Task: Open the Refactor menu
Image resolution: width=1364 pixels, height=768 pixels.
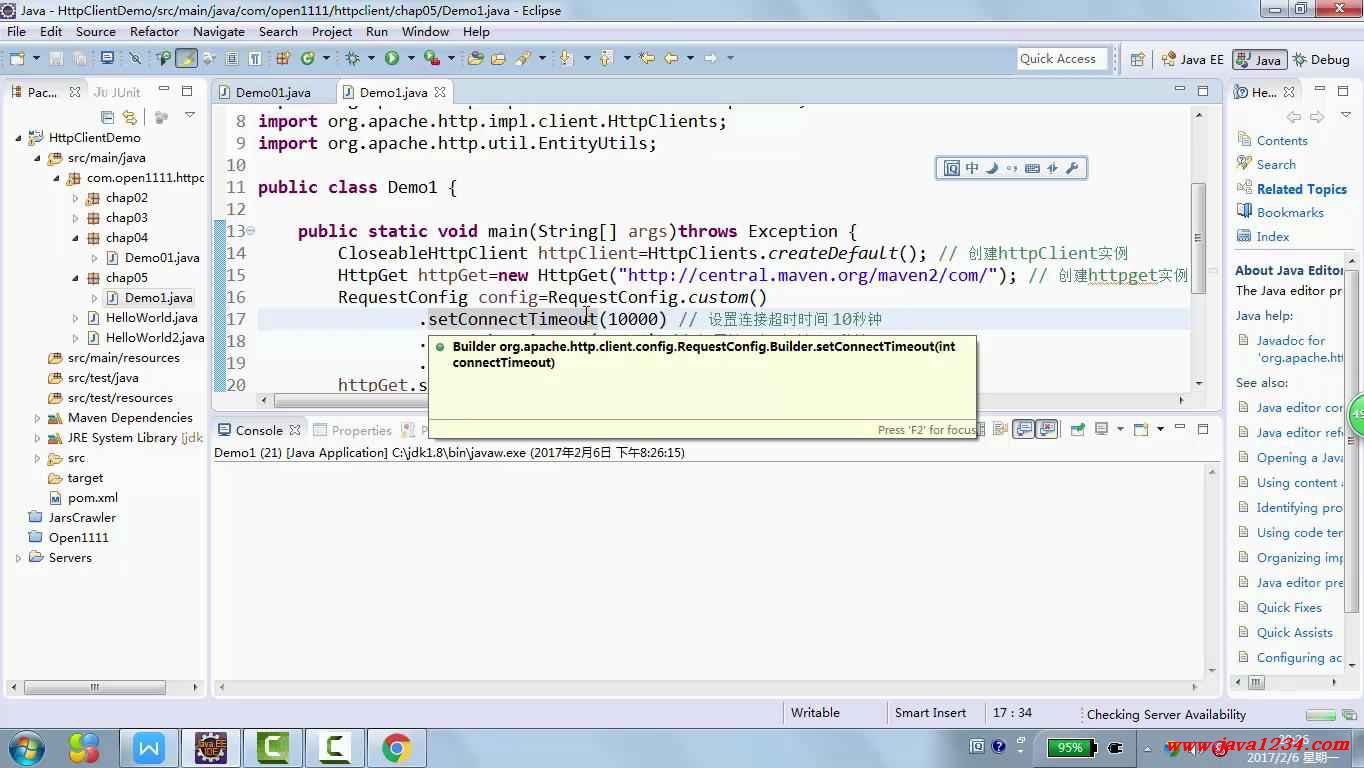Action: [x=154, y=31]
